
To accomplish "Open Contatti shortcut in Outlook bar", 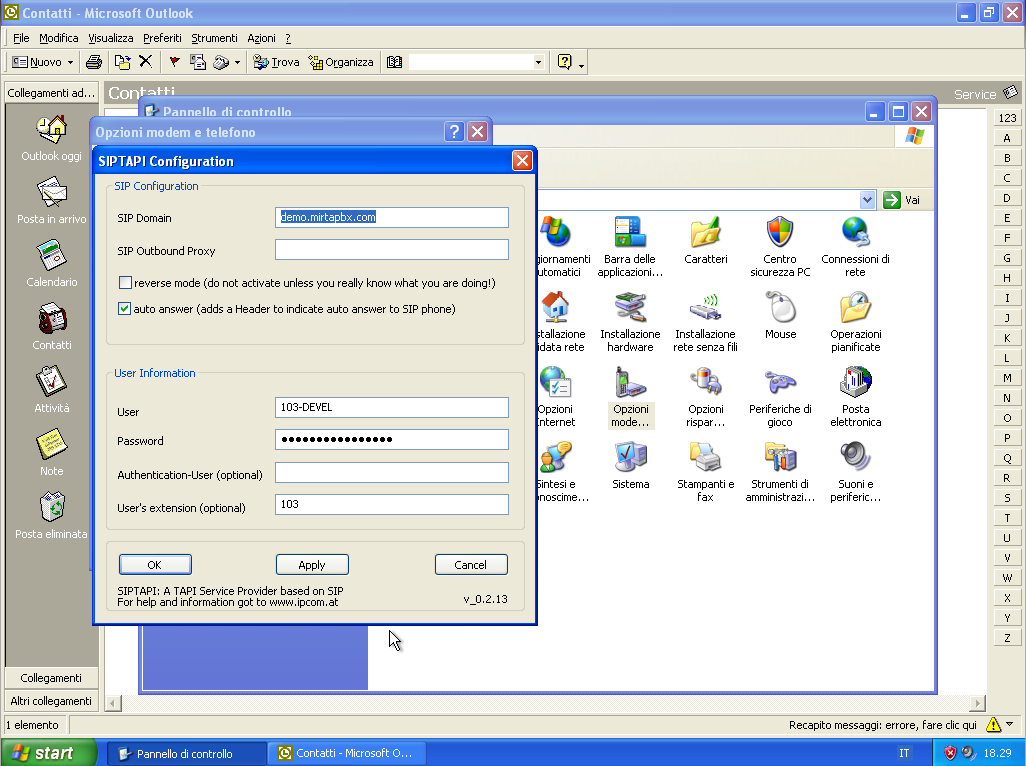I will (x=52, y=326).
